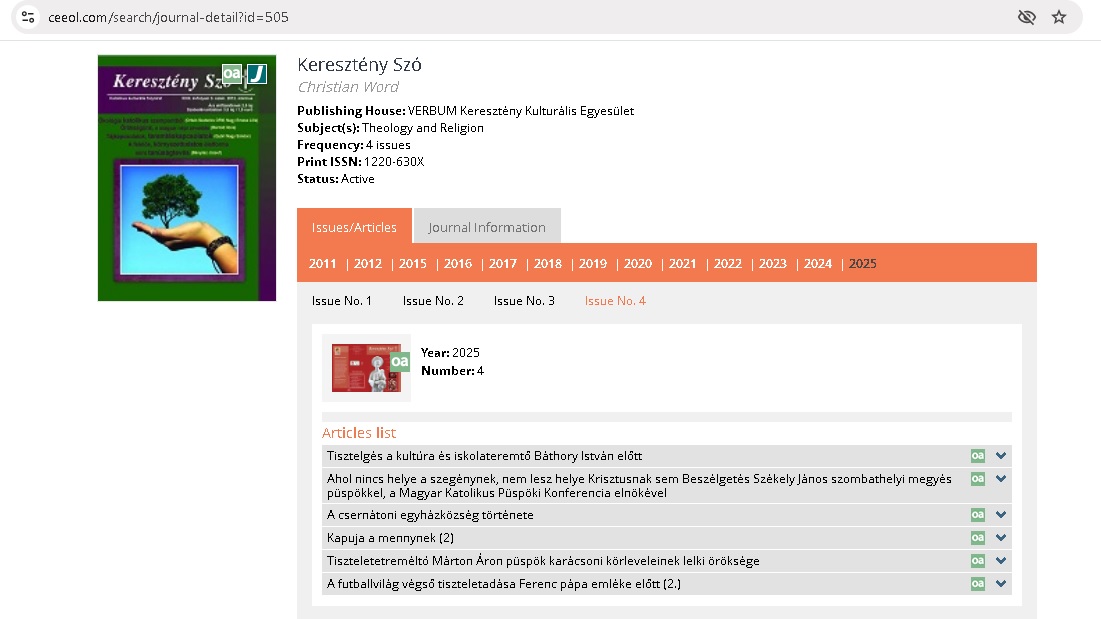Screen dimensions: 1101x619
Task: Switch to the Journal Information tab
Action: tap(487, 227)
